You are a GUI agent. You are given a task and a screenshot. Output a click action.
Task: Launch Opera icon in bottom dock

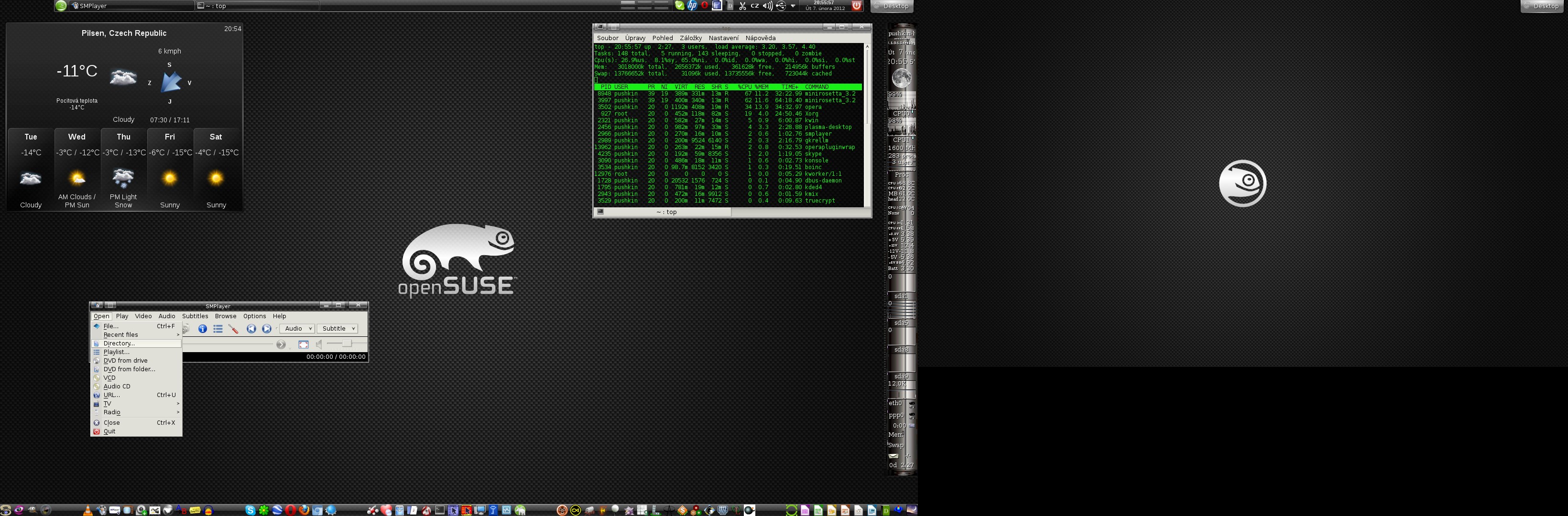tap(290, 510)
